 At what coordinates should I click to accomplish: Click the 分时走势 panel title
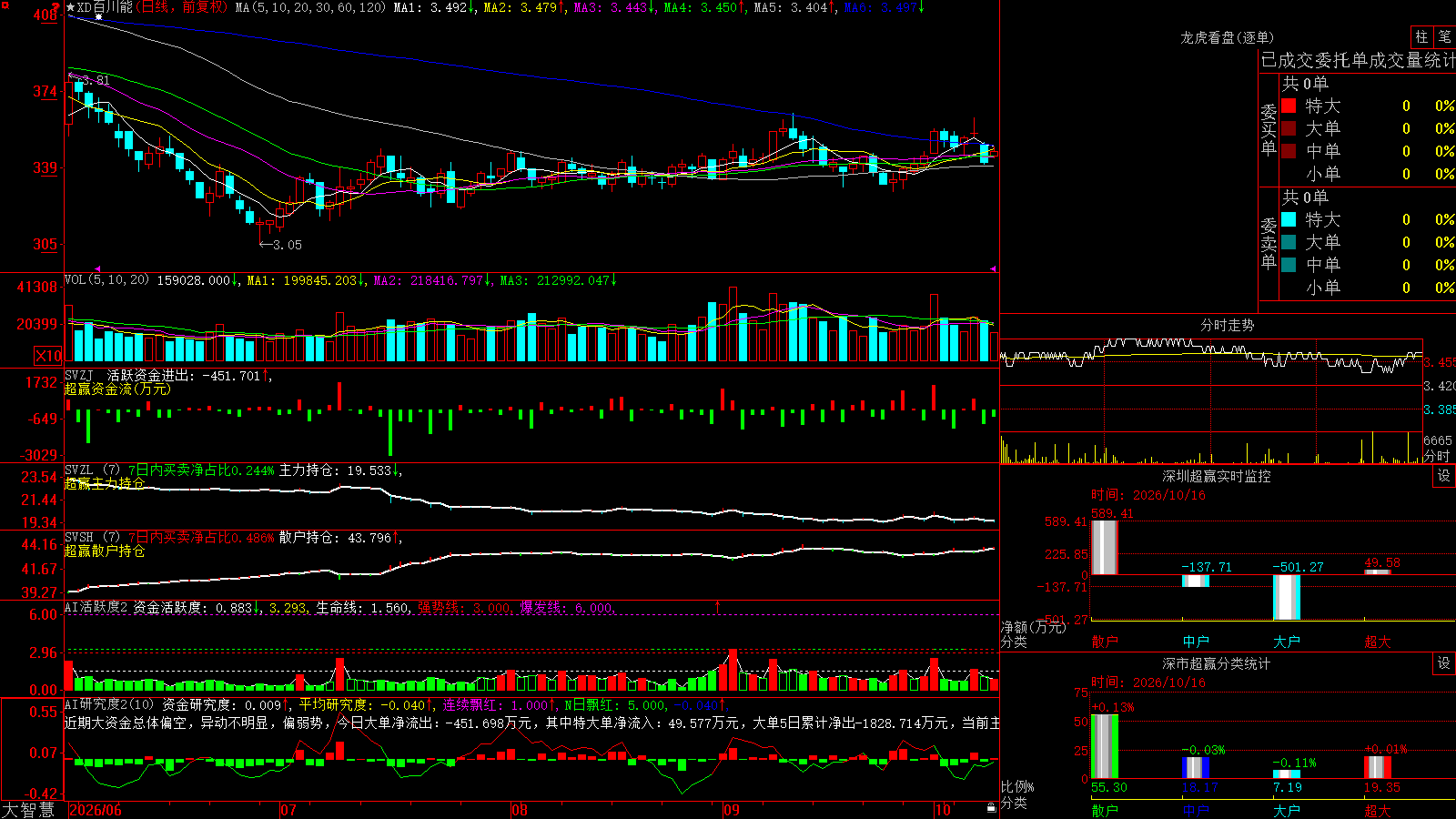pos(1227,325)
